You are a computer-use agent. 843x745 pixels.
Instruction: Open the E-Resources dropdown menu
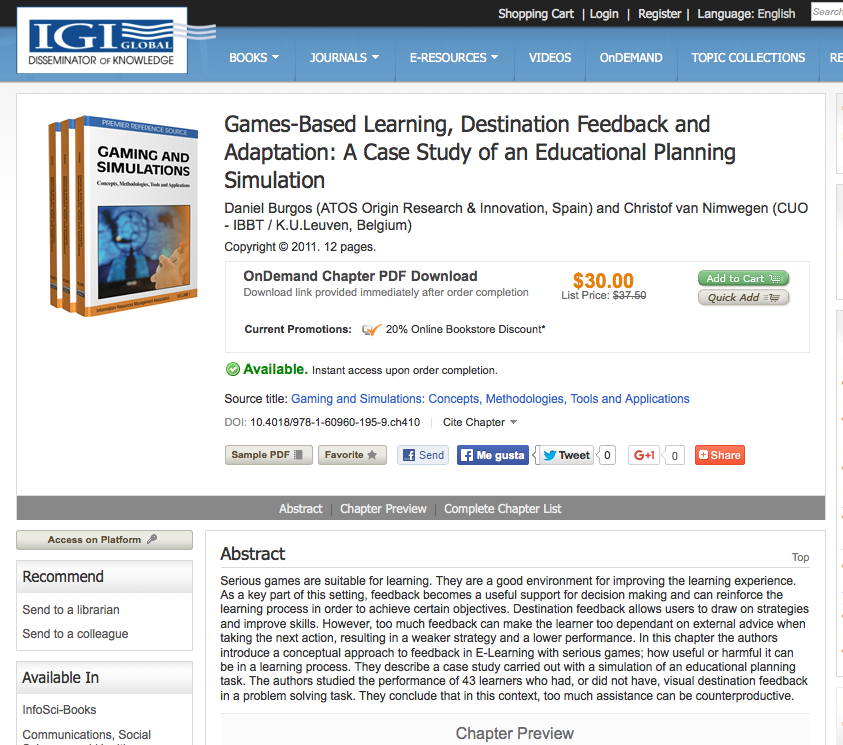tap(453, 58)
